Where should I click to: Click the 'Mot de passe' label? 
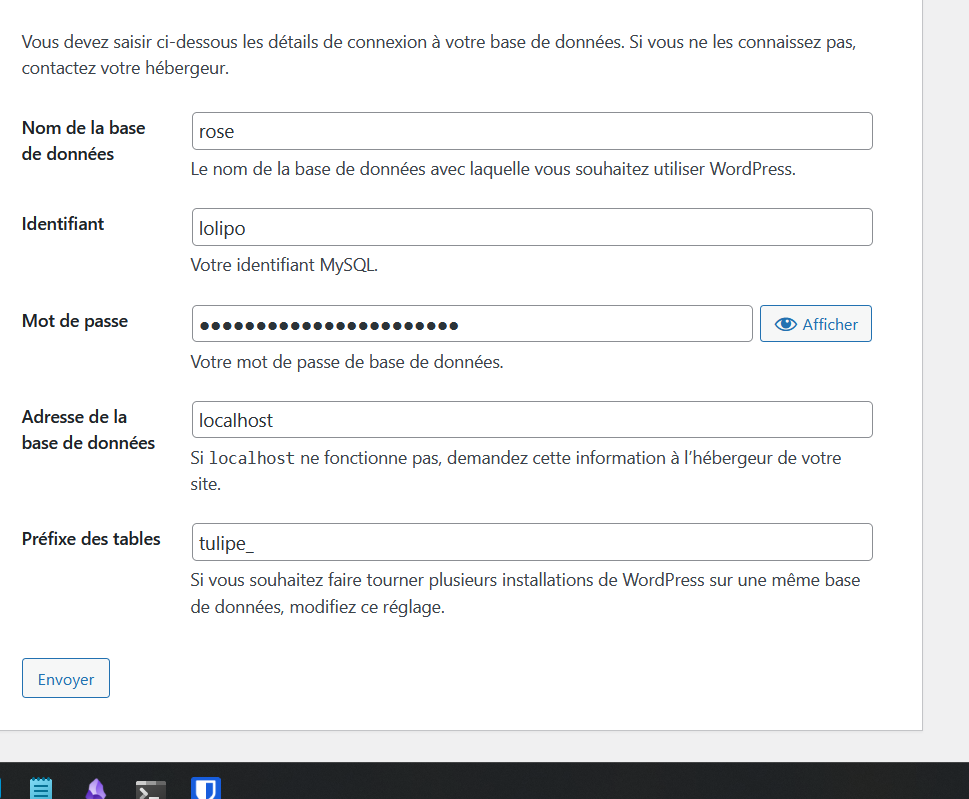coord(75,321)
